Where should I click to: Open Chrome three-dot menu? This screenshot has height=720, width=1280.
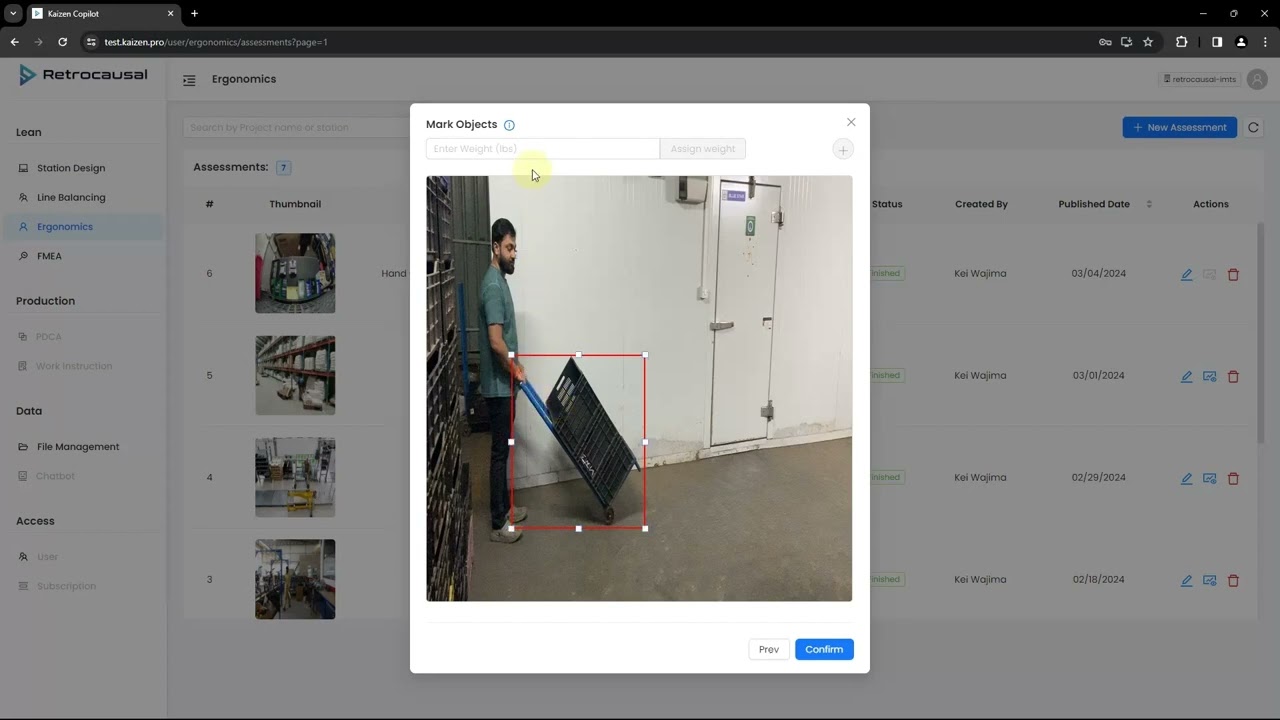point(1265,42)
